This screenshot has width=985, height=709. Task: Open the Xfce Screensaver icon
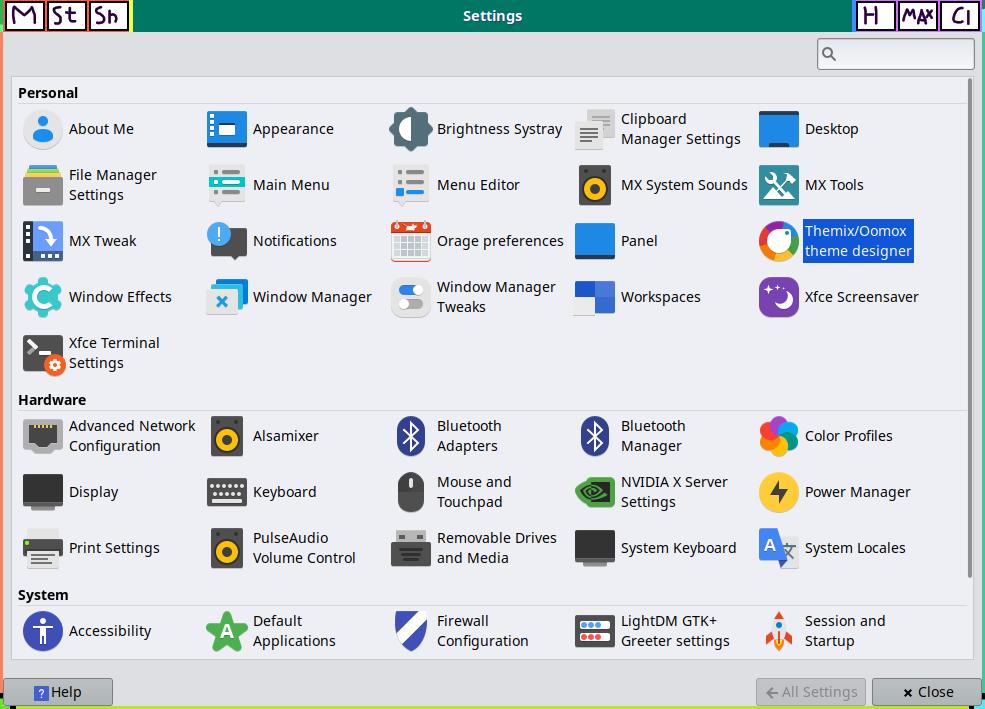click(x=779, y=297)
